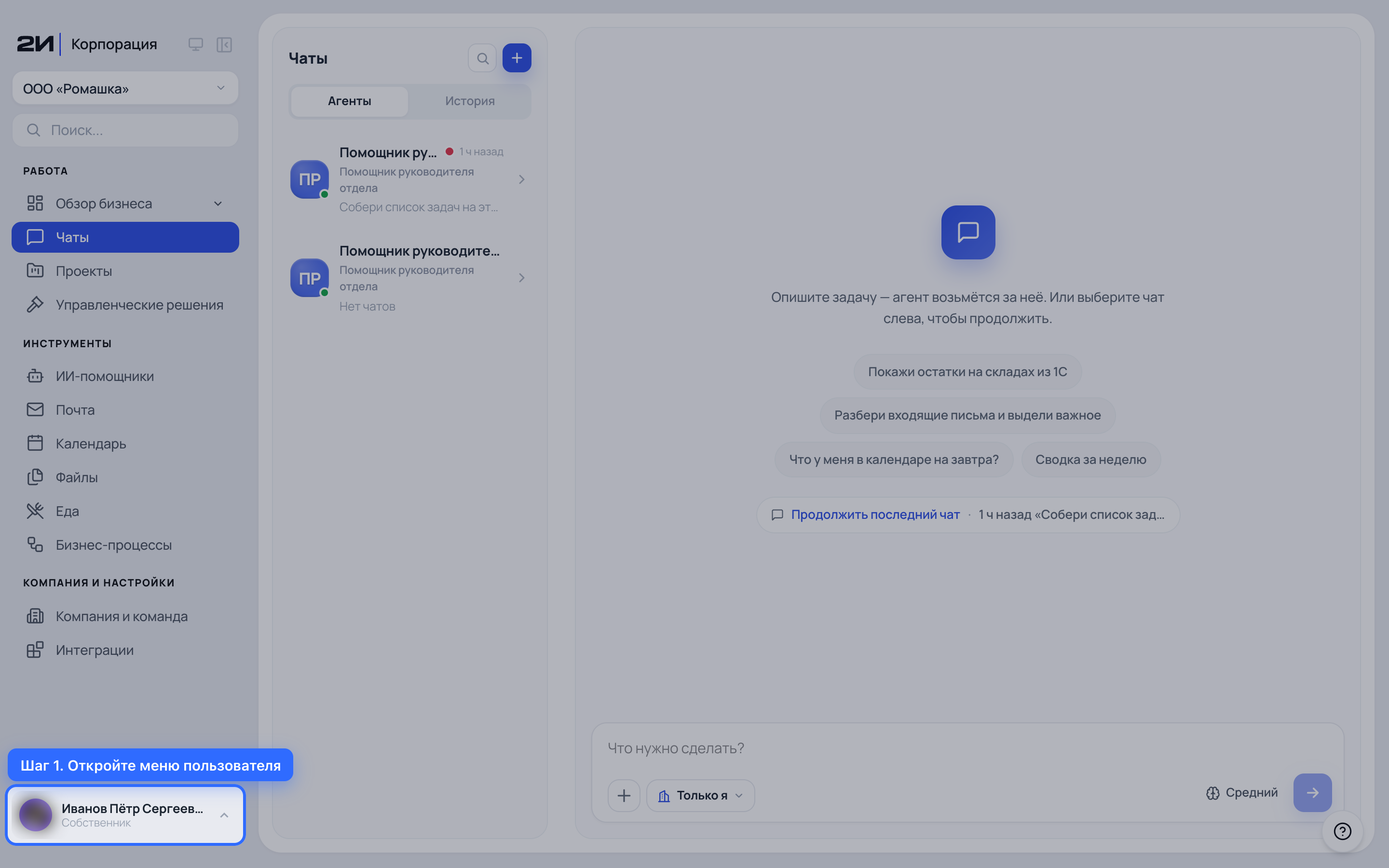Click the monitor display icon in header
The height and width of the screenshot is (868, 1389).
(x=196, y=44)
